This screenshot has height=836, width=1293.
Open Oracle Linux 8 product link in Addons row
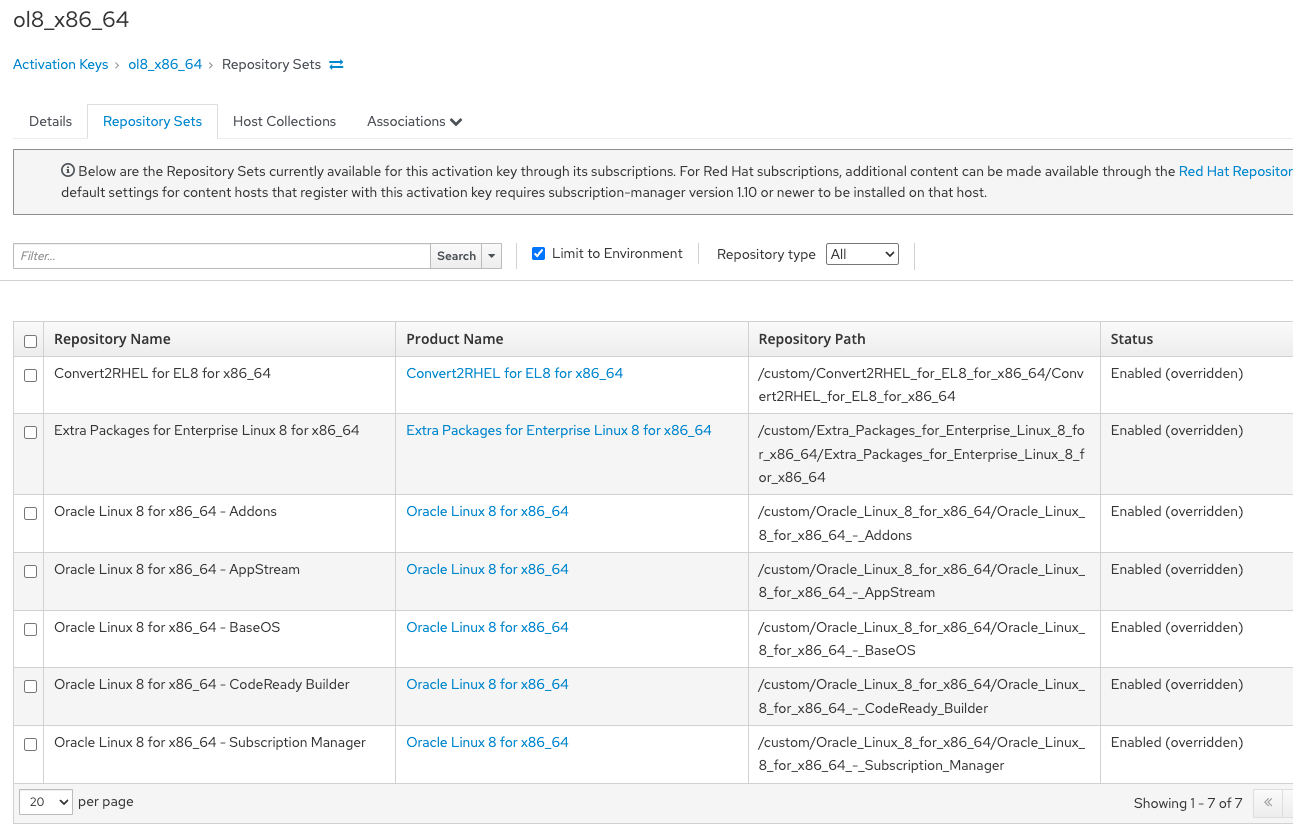[487, 511]
